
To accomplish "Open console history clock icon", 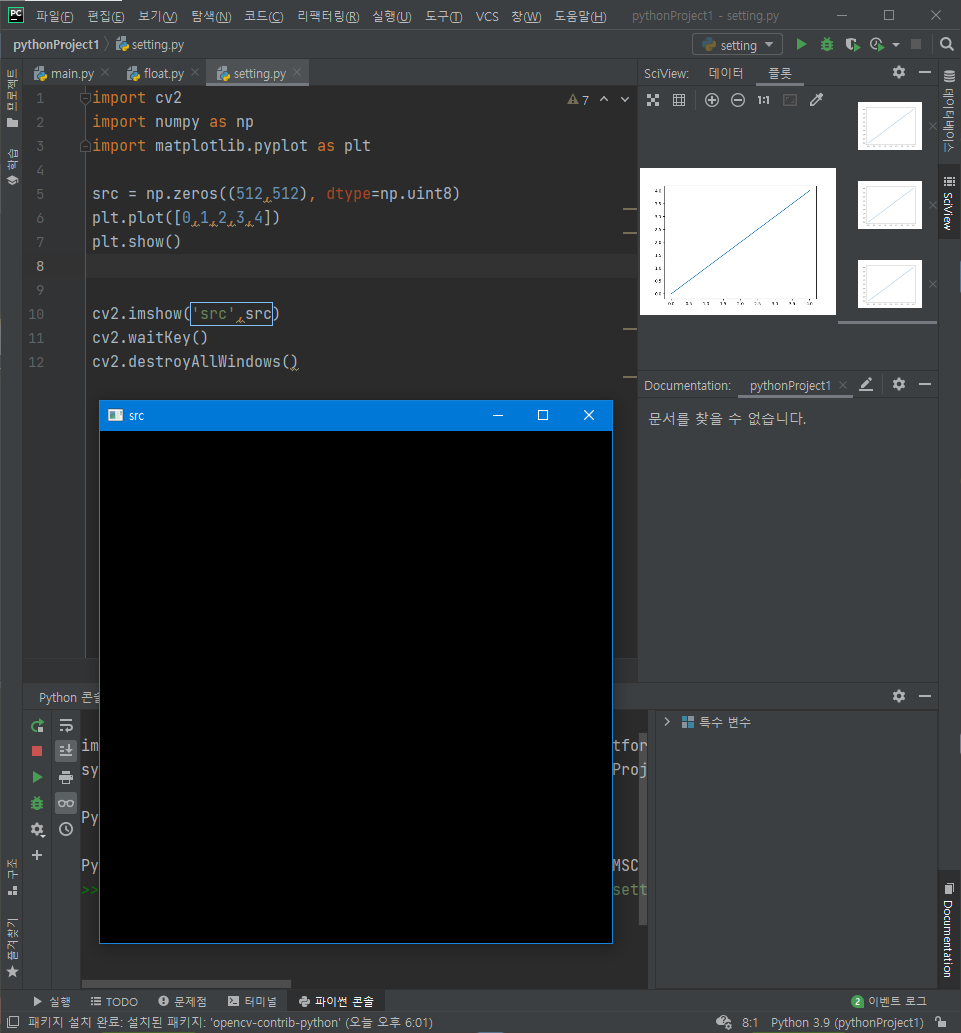I will tap(66, 829).
